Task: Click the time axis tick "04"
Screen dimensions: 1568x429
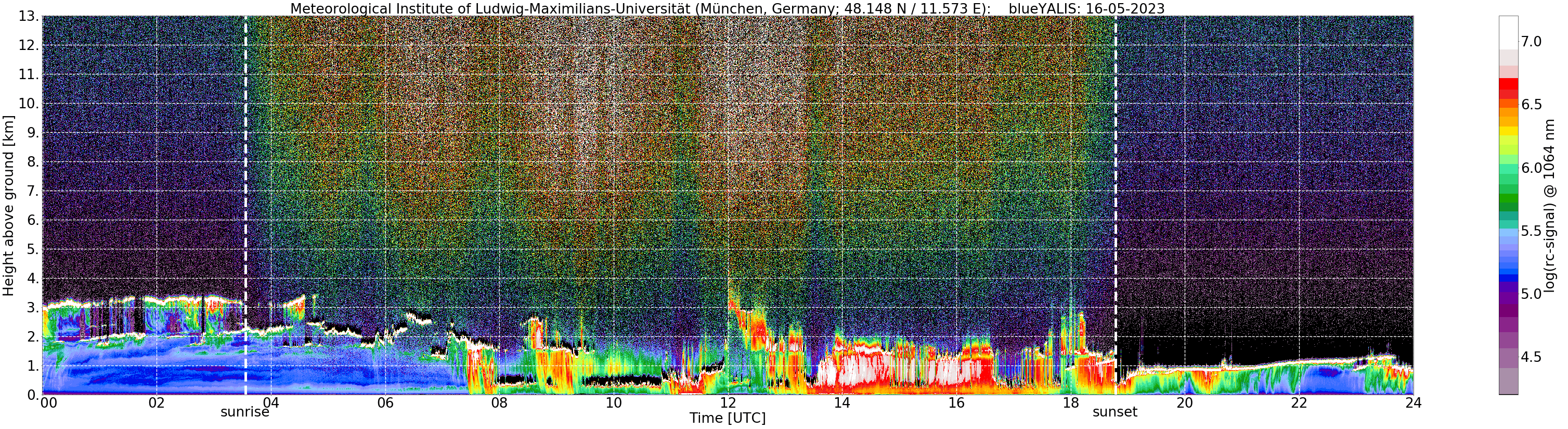Action: [x=271, y=403]
